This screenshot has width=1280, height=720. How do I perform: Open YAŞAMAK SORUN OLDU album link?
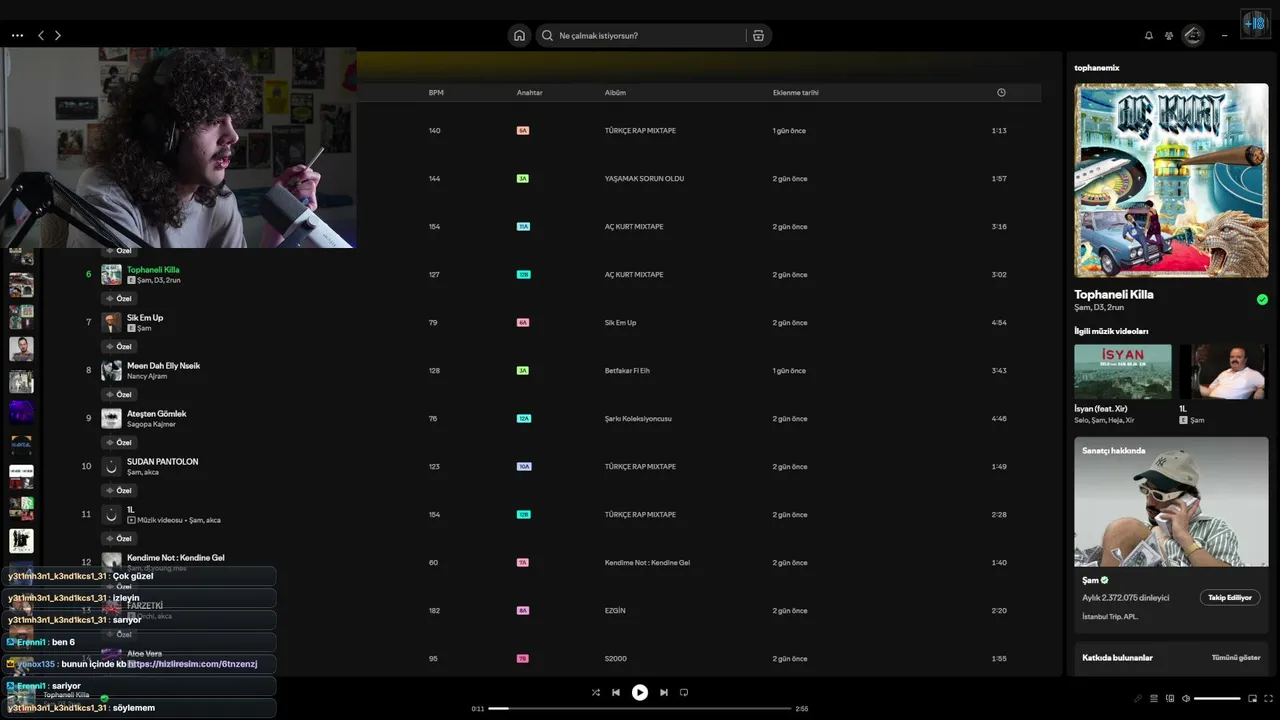click(x=644, y=179)
